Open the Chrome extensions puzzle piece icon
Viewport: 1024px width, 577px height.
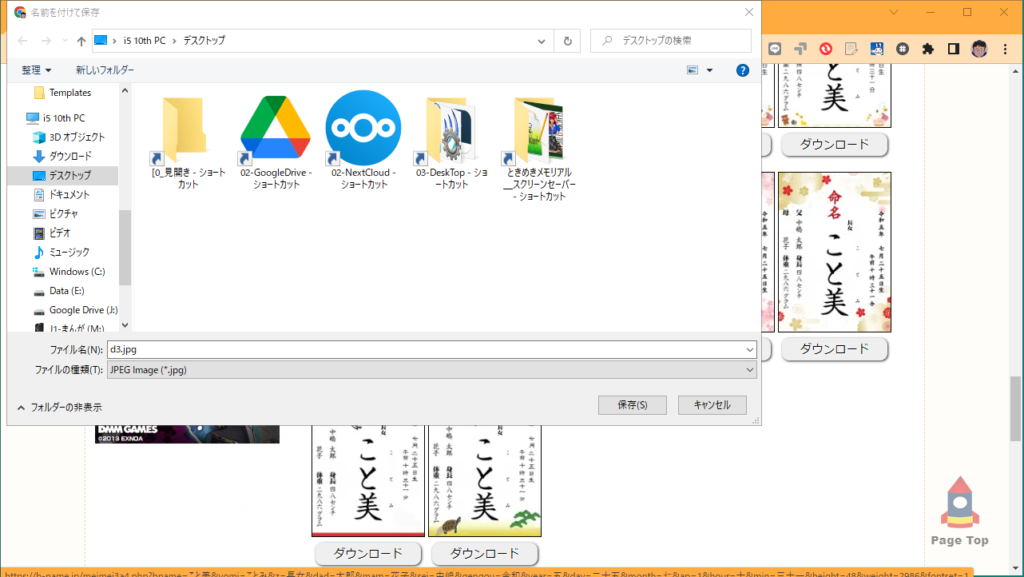point(927,47)
